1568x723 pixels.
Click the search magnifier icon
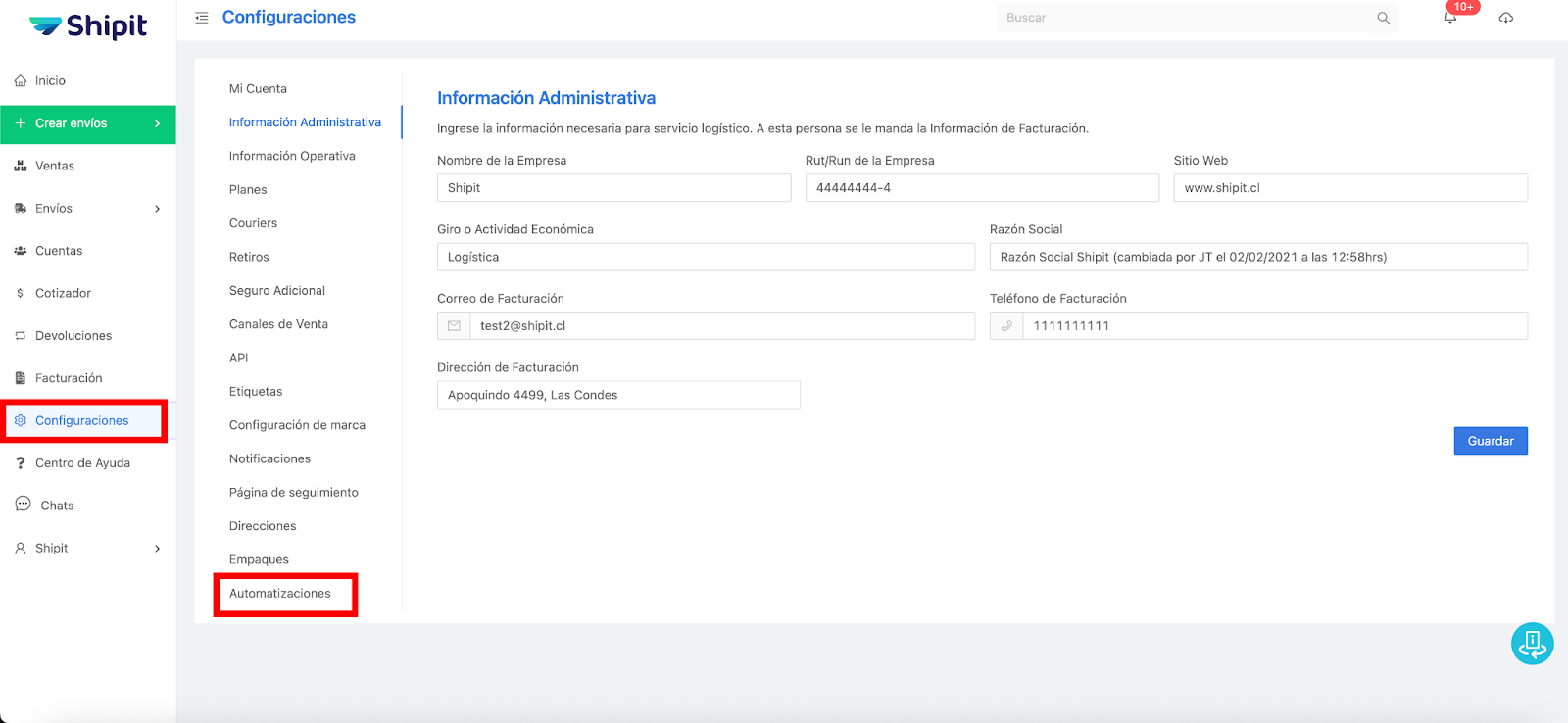pos(1383,18)
